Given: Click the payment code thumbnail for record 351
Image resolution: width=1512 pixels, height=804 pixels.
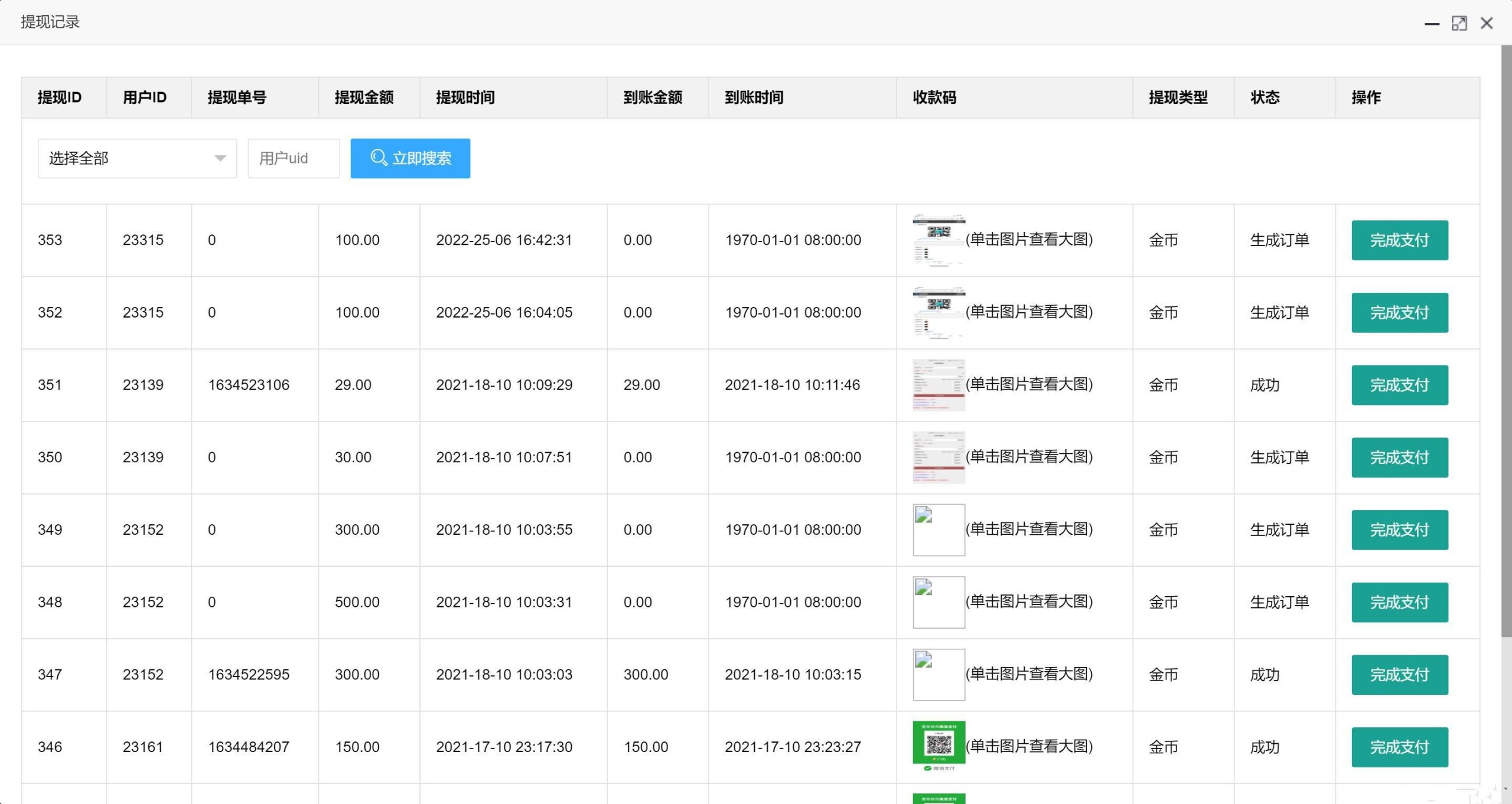Looking at the screenshot, I should coord(939,384).
